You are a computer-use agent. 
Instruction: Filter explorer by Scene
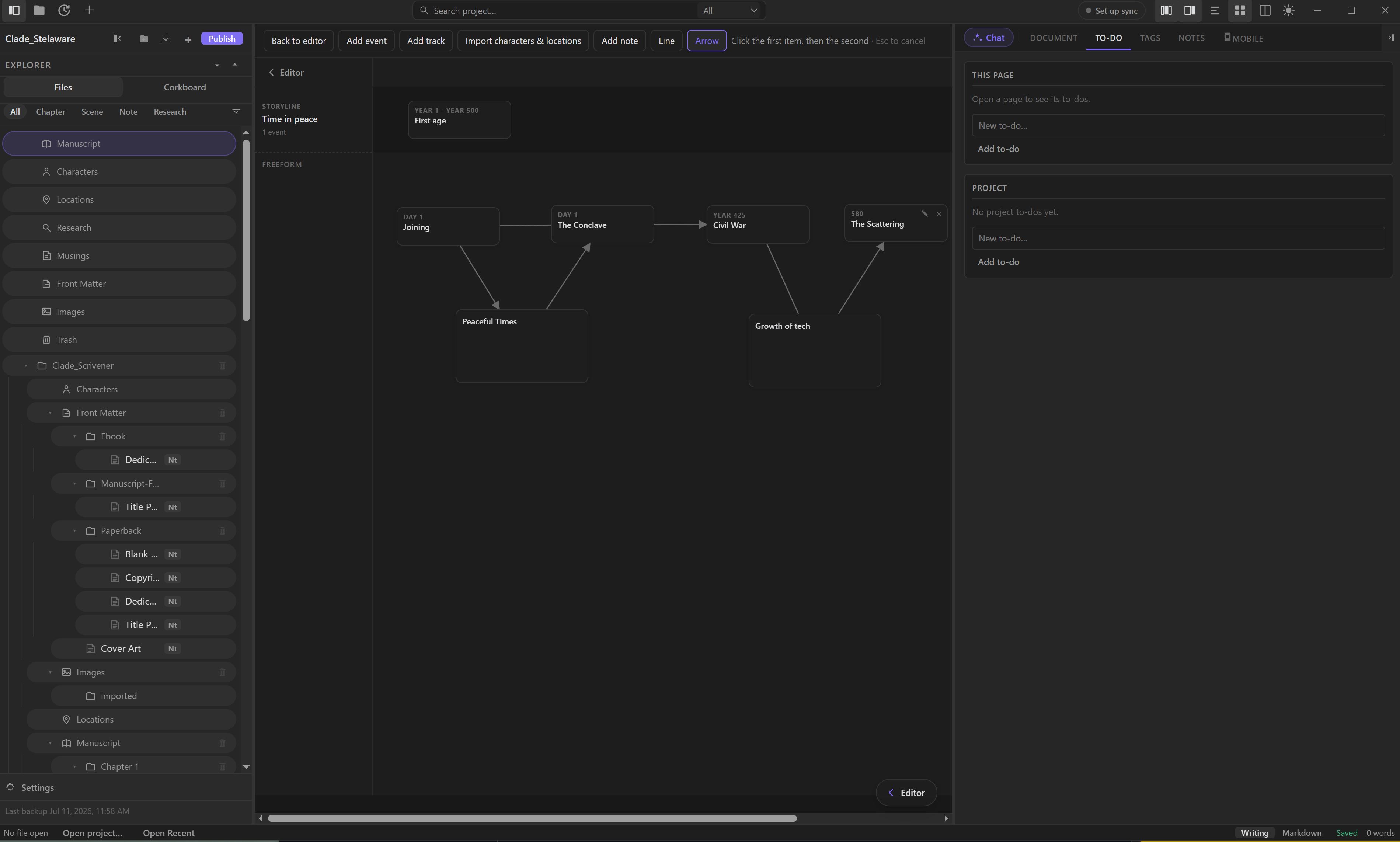pos(92,112)
